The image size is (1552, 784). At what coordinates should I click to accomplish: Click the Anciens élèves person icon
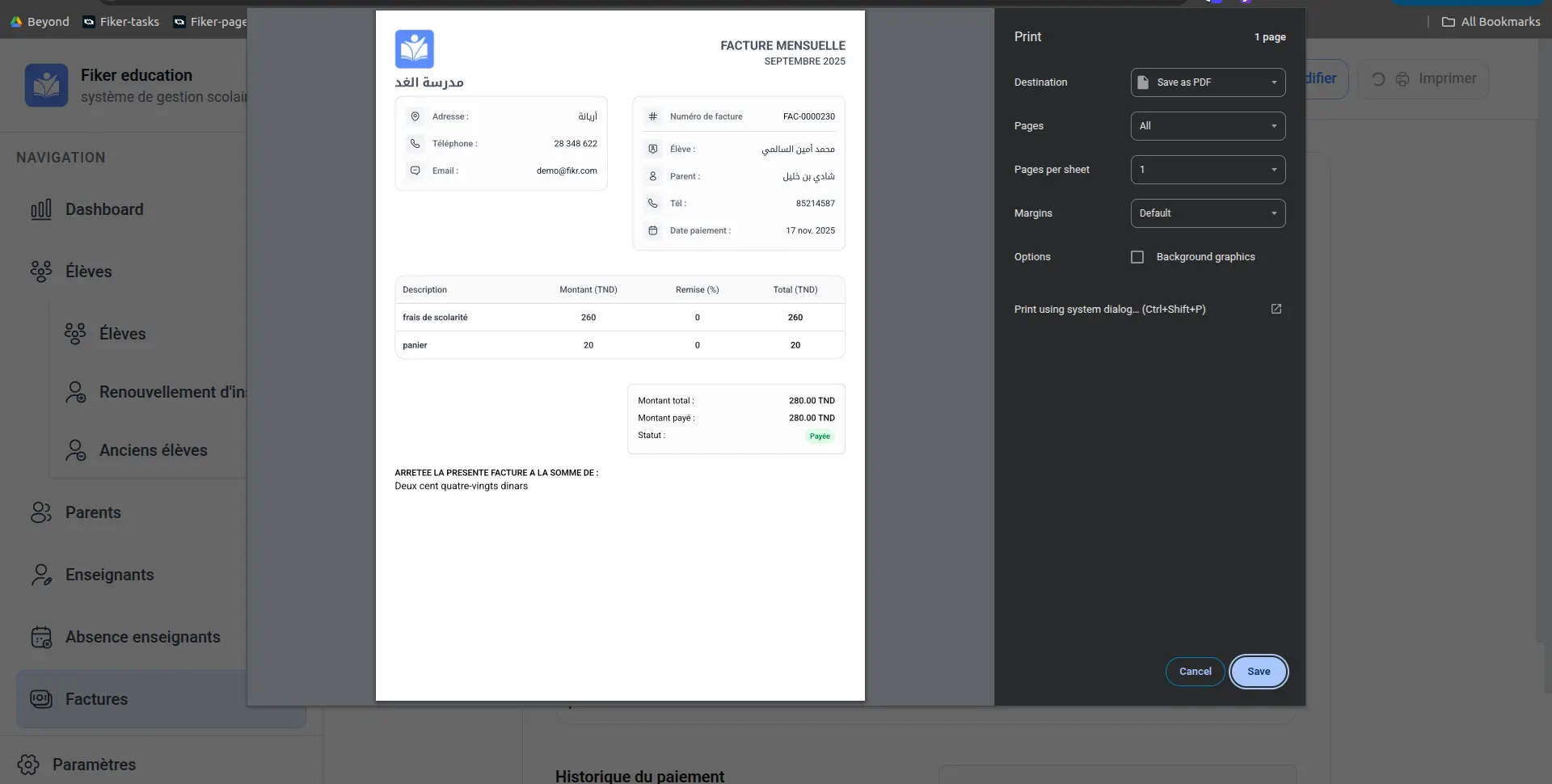pyautogui.click(x=75, y=450)
